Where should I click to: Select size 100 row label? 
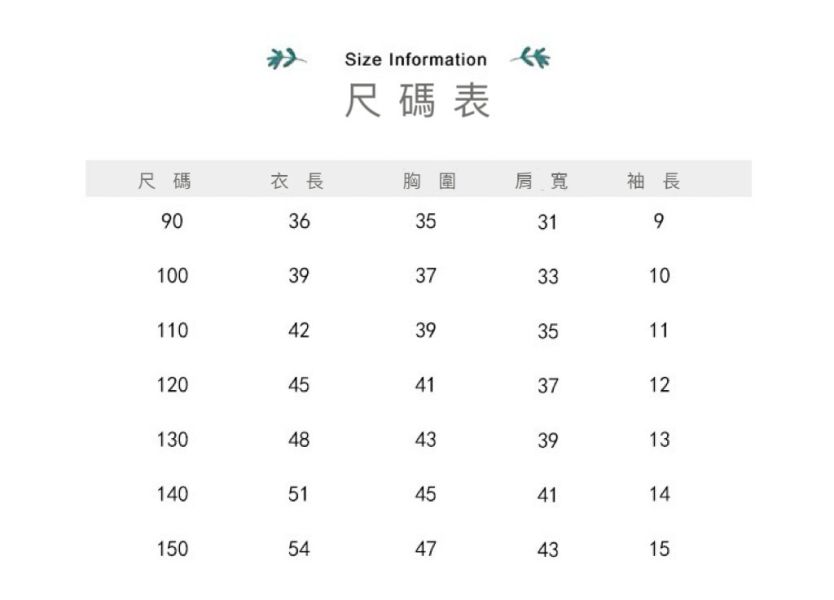click(172, 276)
